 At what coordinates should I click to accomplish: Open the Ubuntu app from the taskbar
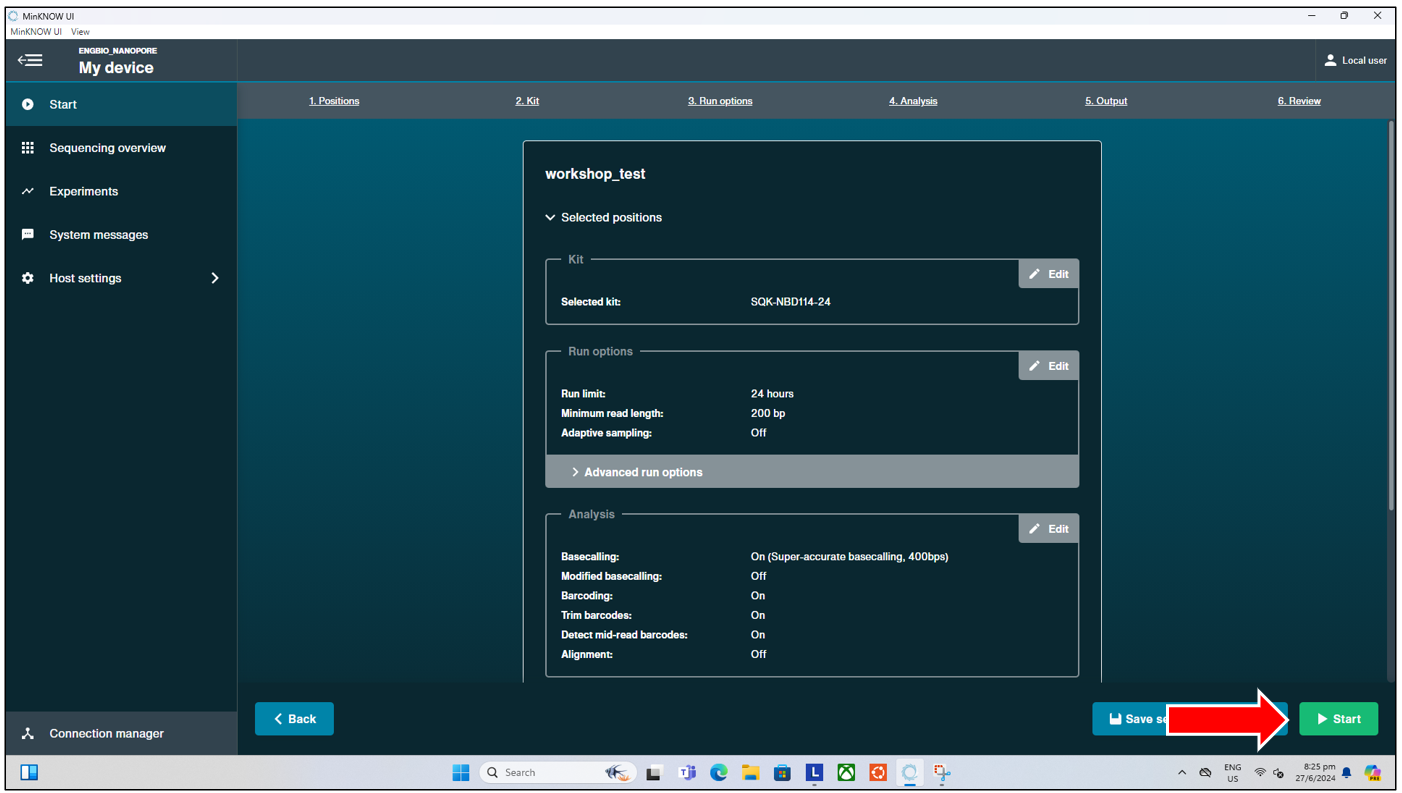tap(878, 772)
